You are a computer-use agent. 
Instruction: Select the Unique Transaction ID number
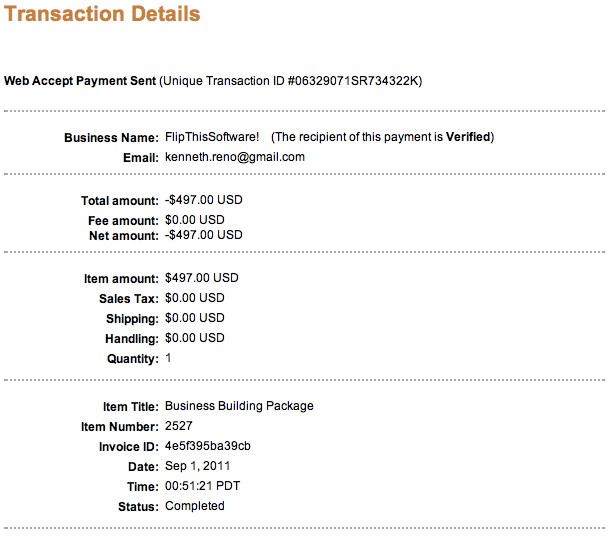pyautogui.click(x=353, y=81)
